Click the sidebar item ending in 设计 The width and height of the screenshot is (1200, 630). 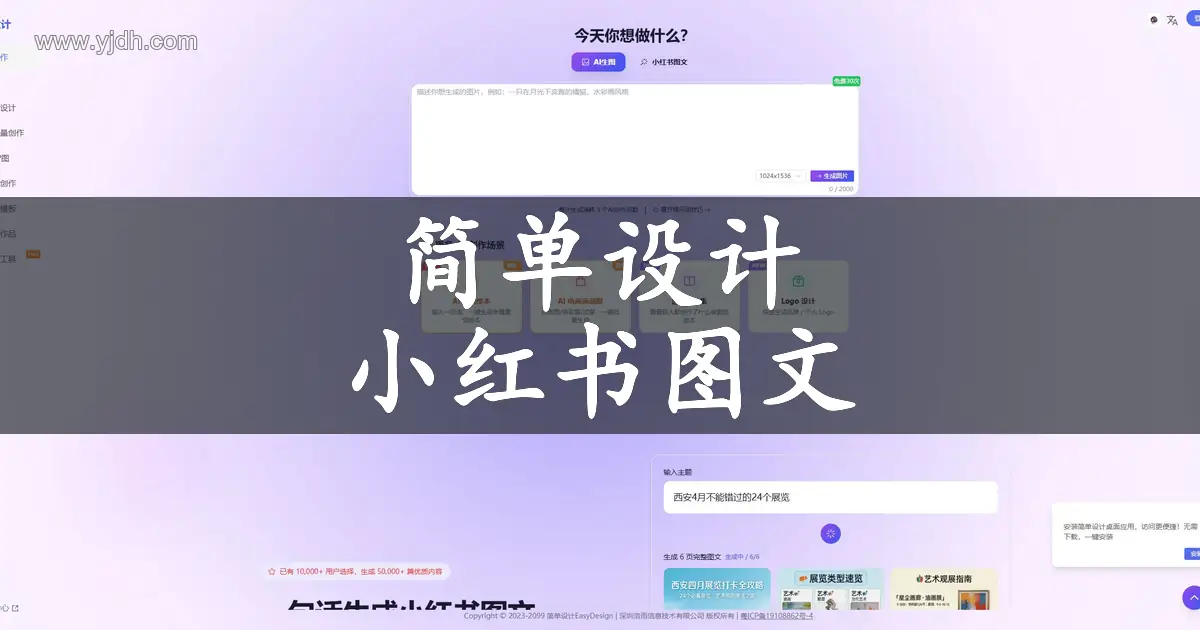pyautogui.click(x=8, y=108)
